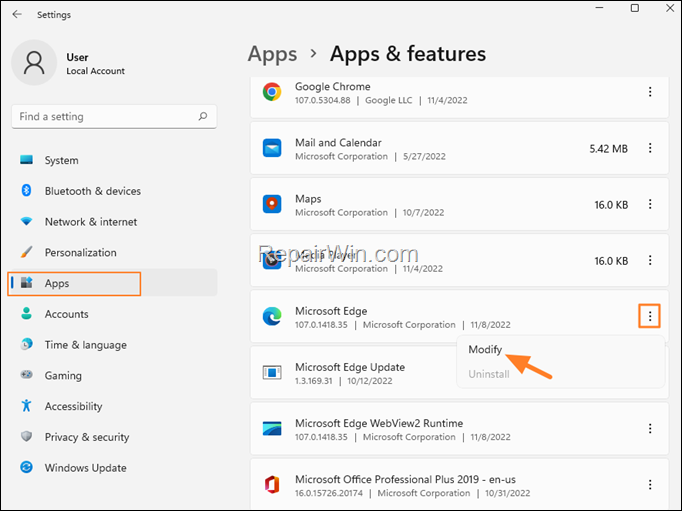Open the Gaming category

pyautogui.click(x=112, y=375)
